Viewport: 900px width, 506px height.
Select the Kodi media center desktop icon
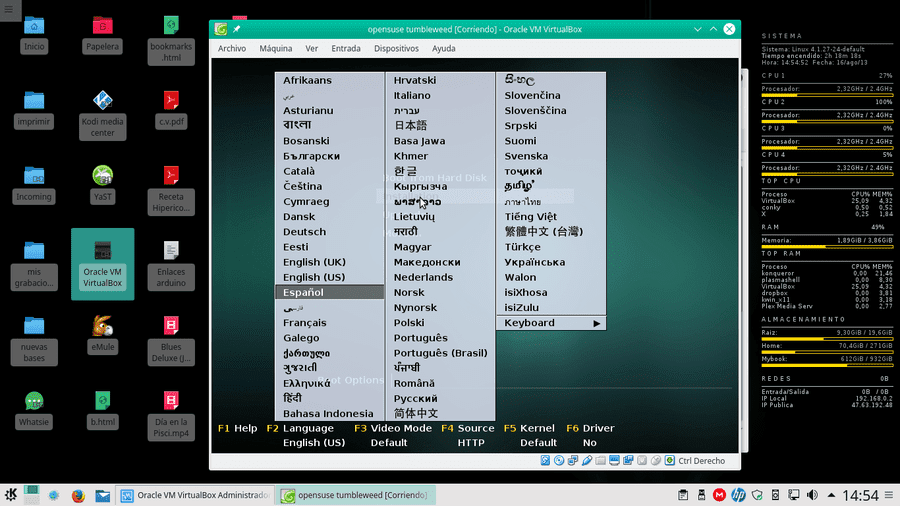coord(103,115)
